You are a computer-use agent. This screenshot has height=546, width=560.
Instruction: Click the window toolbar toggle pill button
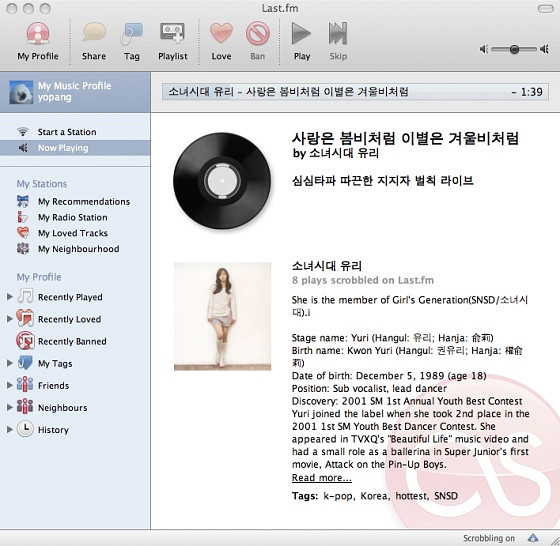[545, 9]
